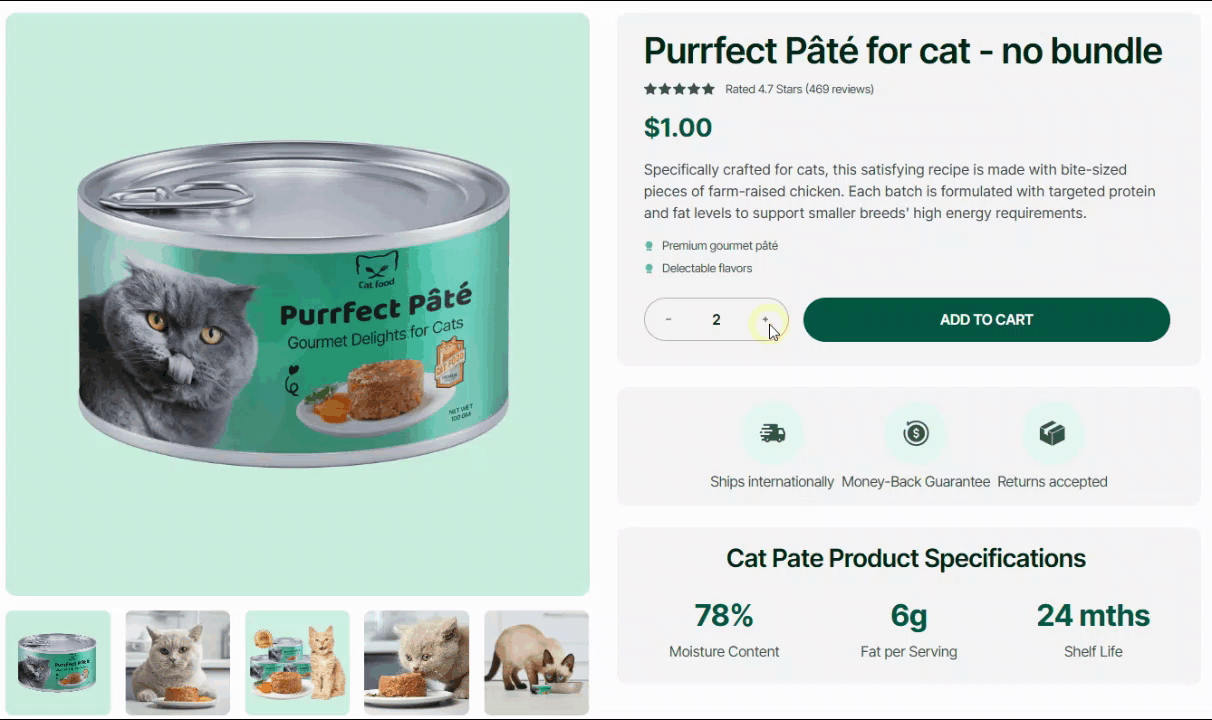Click the Premium gourmet pâté bullet icon
Screen dimensions: 1212x720
[x=649, y=246]
